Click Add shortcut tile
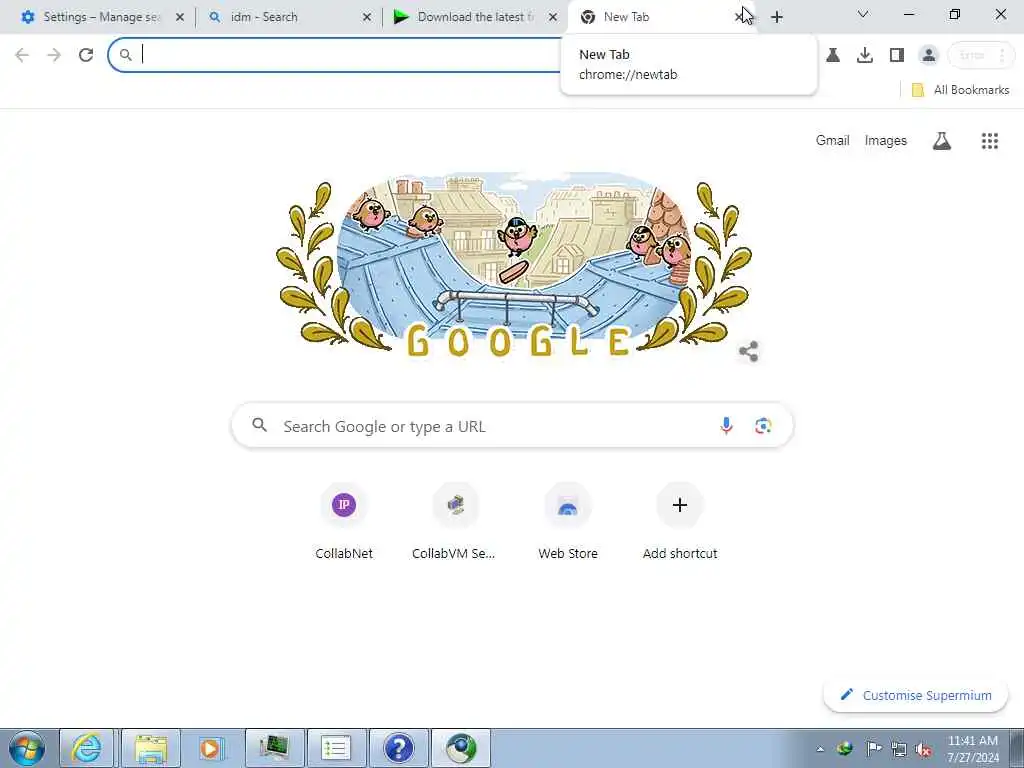Viewport: 1024px width, 768px height. (680, 521)
